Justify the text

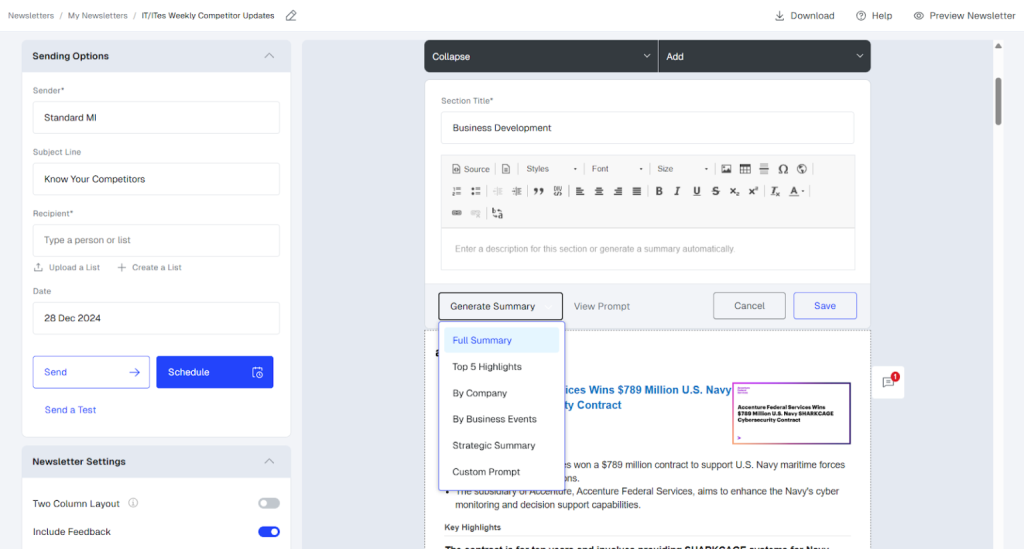(x=637, y=191)
